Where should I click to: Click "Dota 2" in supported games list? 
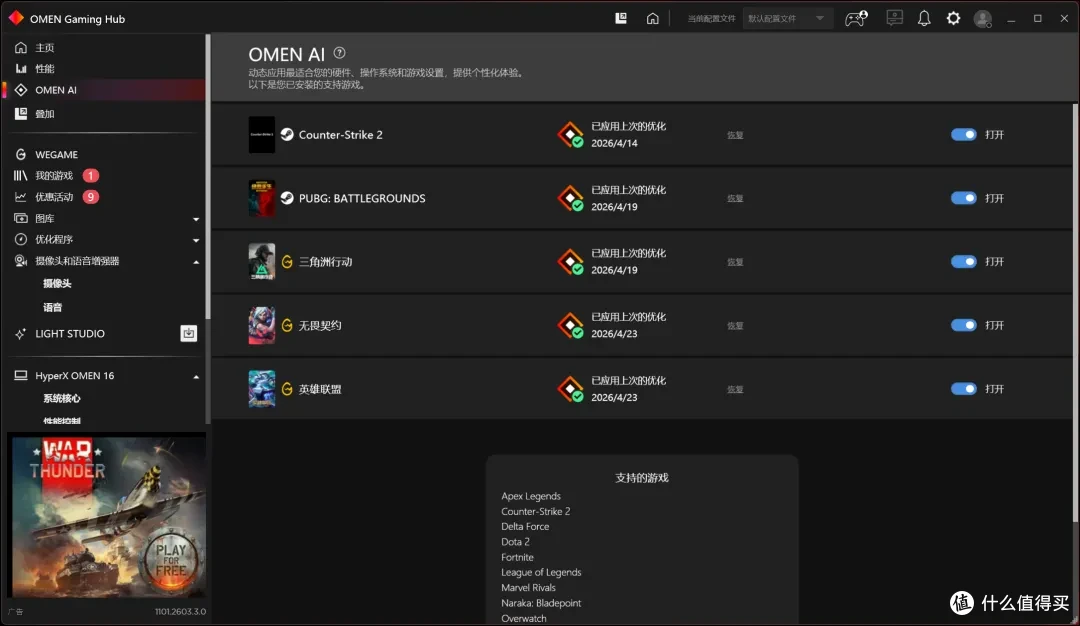point(515,542)
